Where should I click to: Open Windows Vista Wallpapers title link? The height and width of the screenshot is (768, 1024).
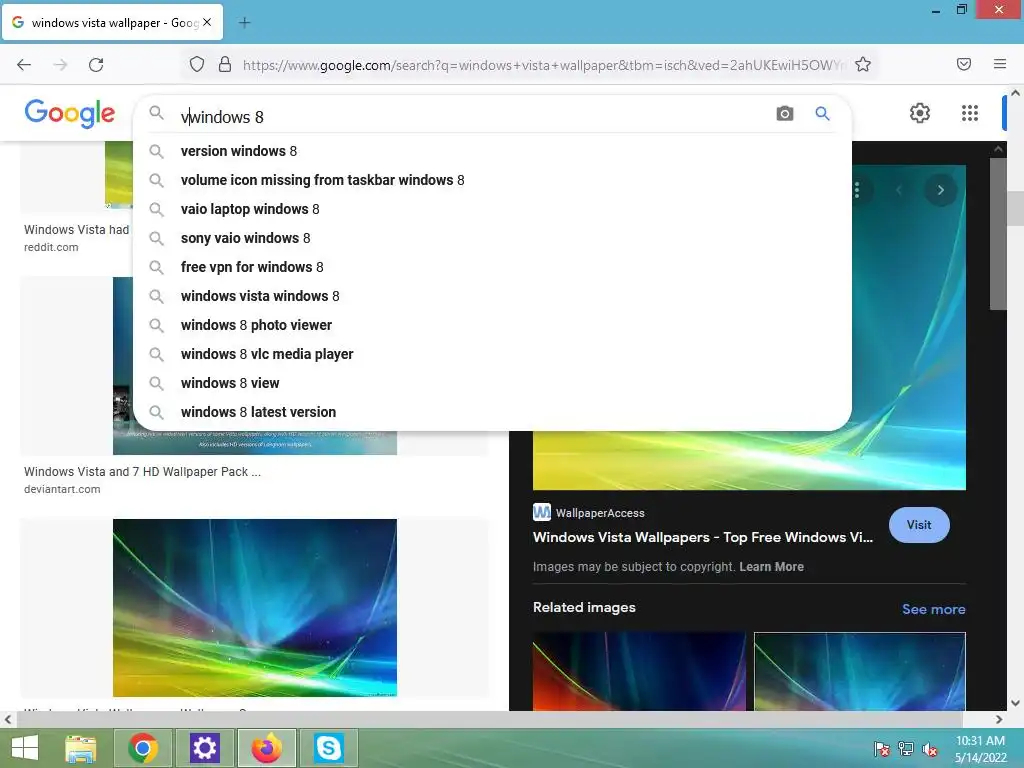click(703, 537)
